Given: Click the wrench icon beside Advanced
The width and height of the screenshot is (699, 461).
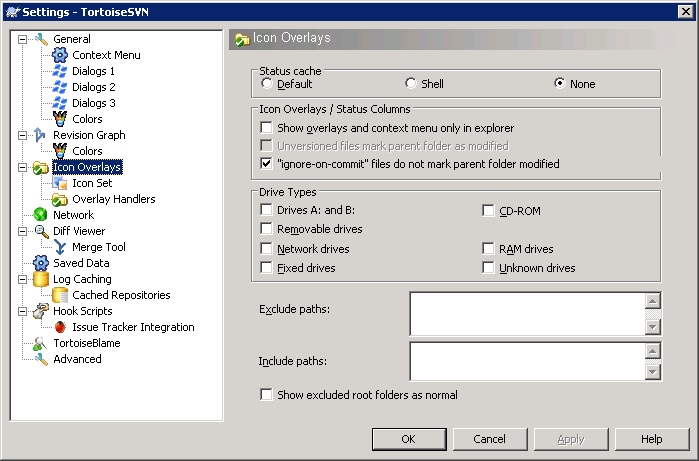Looking at the screenshot, I should [41, 359].
